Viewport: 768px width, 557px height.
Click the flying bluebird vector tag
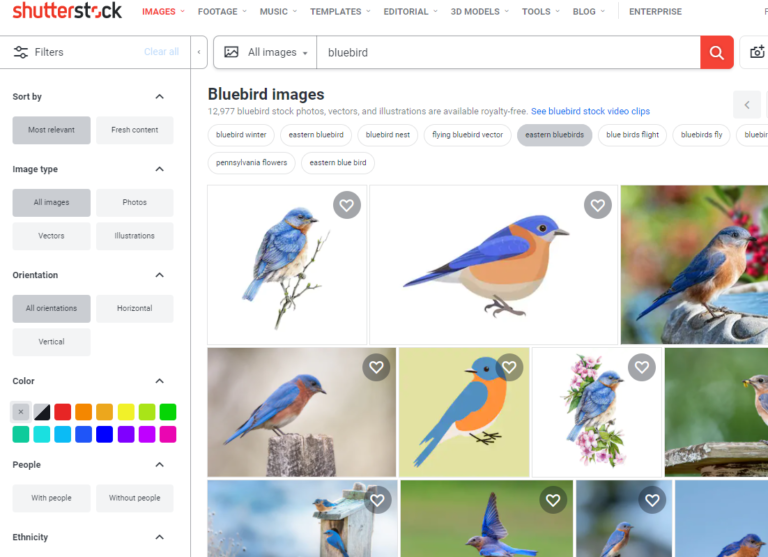(467, 135)
